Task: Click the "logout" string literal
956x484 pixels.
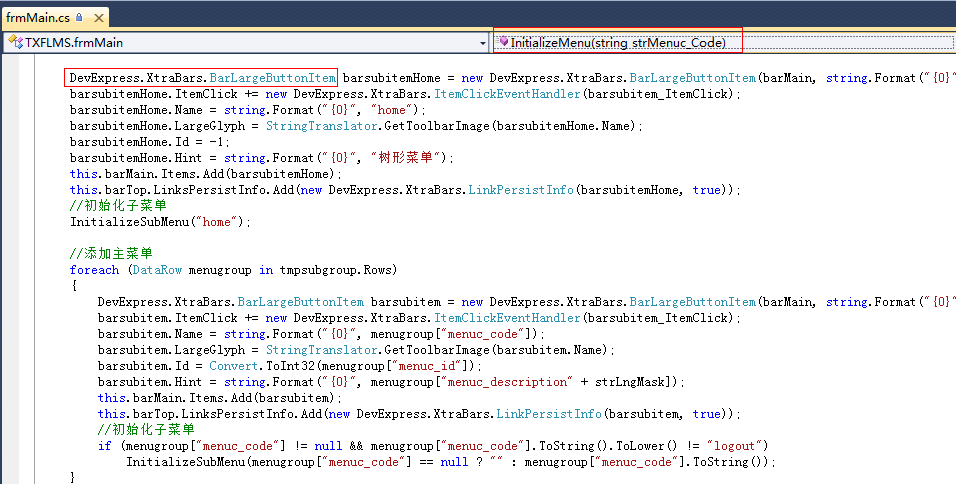Action: pyautogui.click(x=735, y=446)
